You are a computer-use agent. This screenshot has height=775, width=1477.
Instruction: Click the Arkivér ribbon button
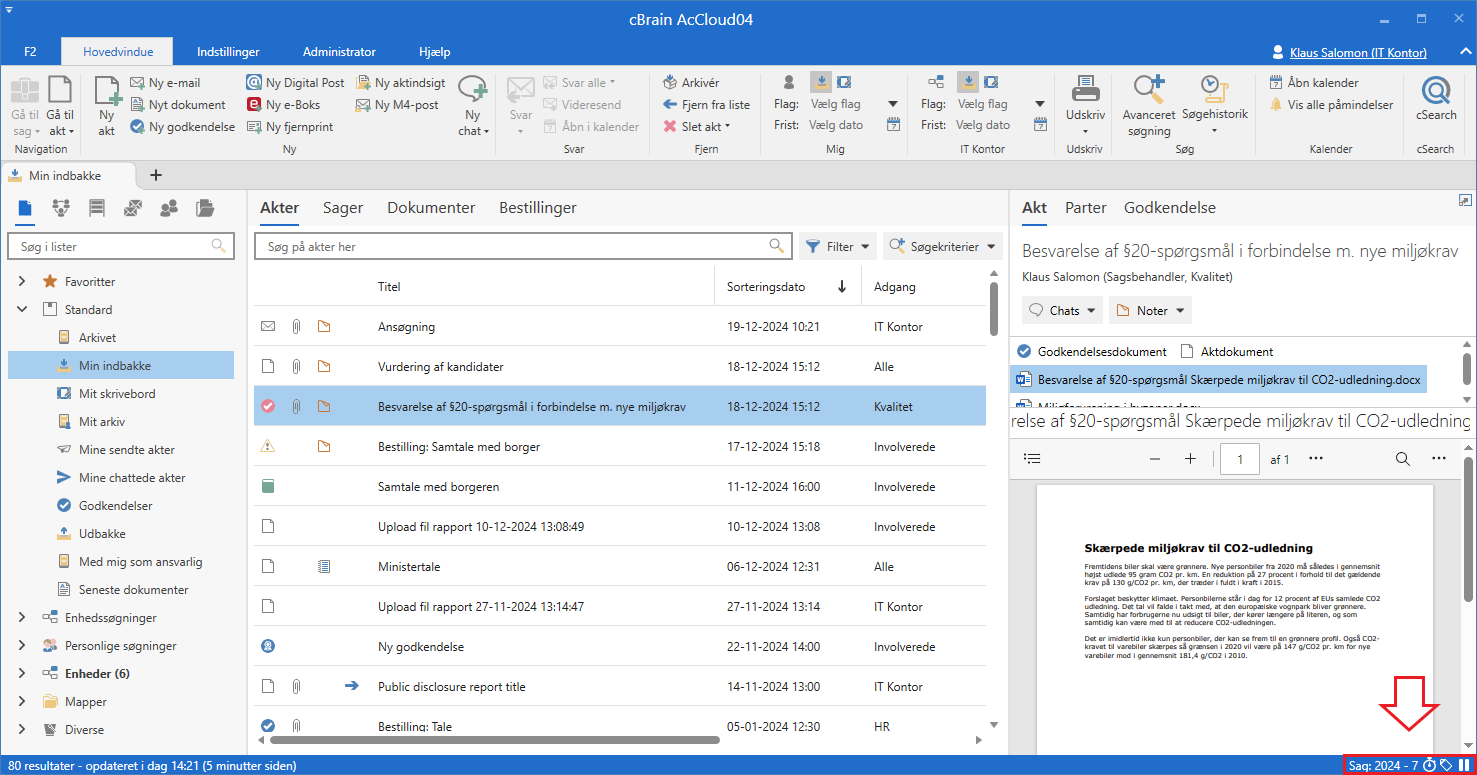pos(691,83)
